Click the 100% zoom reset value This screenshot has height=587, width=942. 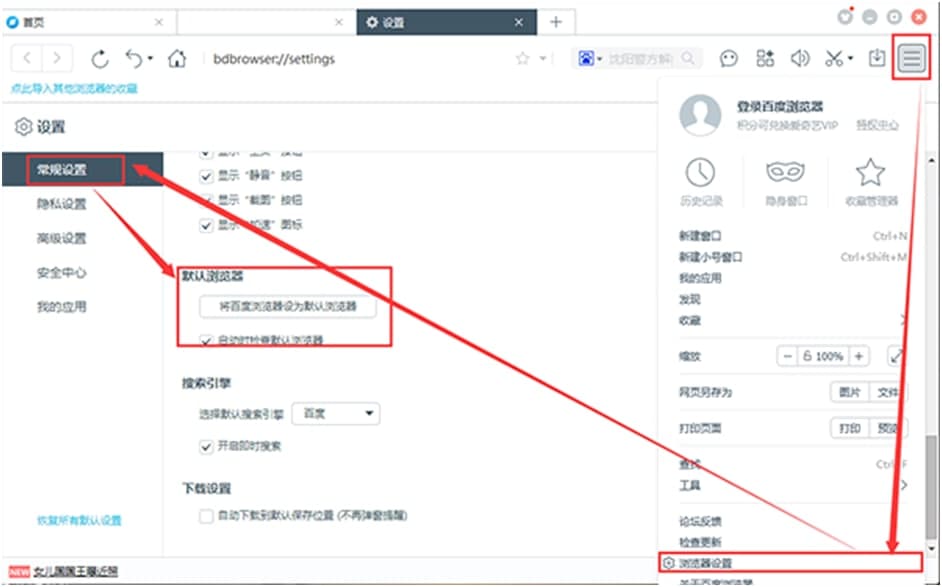pyautogui.click(x=823, y=356)
